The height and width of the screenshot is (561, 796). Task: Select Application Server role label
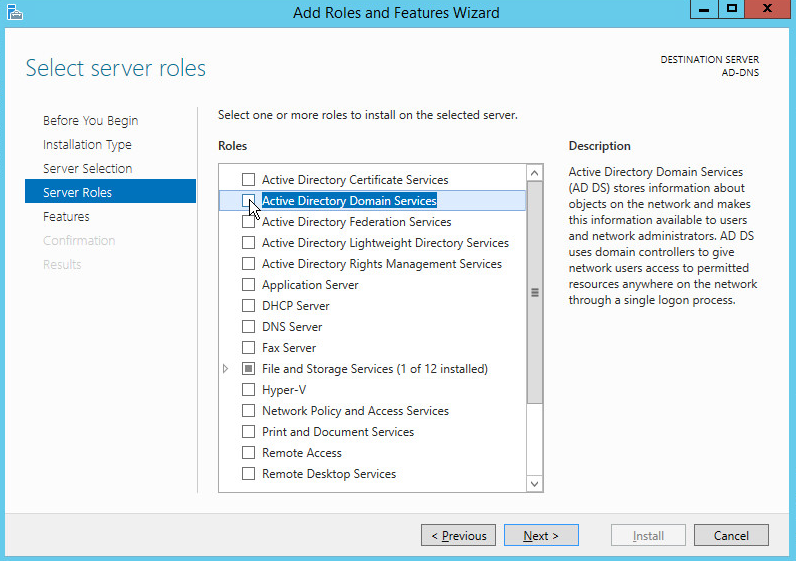pyautogui.click(x=310, y=285)
